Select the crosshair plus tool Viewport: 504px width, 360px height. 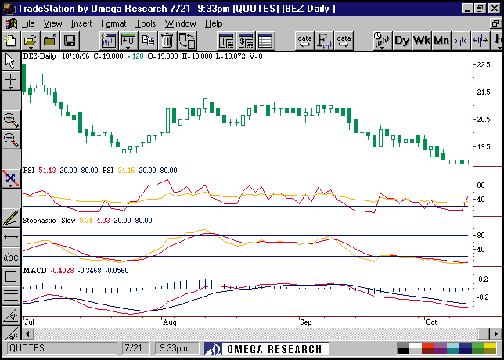11,79
